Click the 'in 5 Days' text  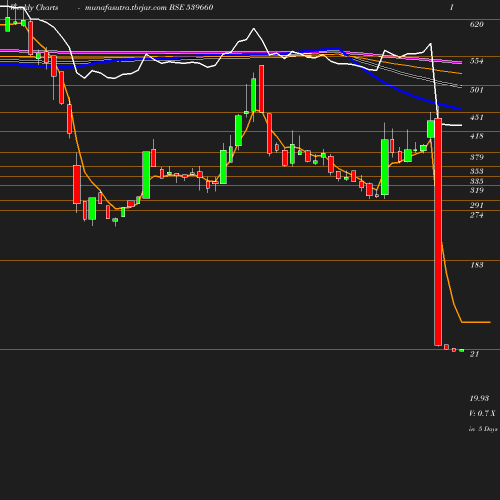(x=483, y=429)
